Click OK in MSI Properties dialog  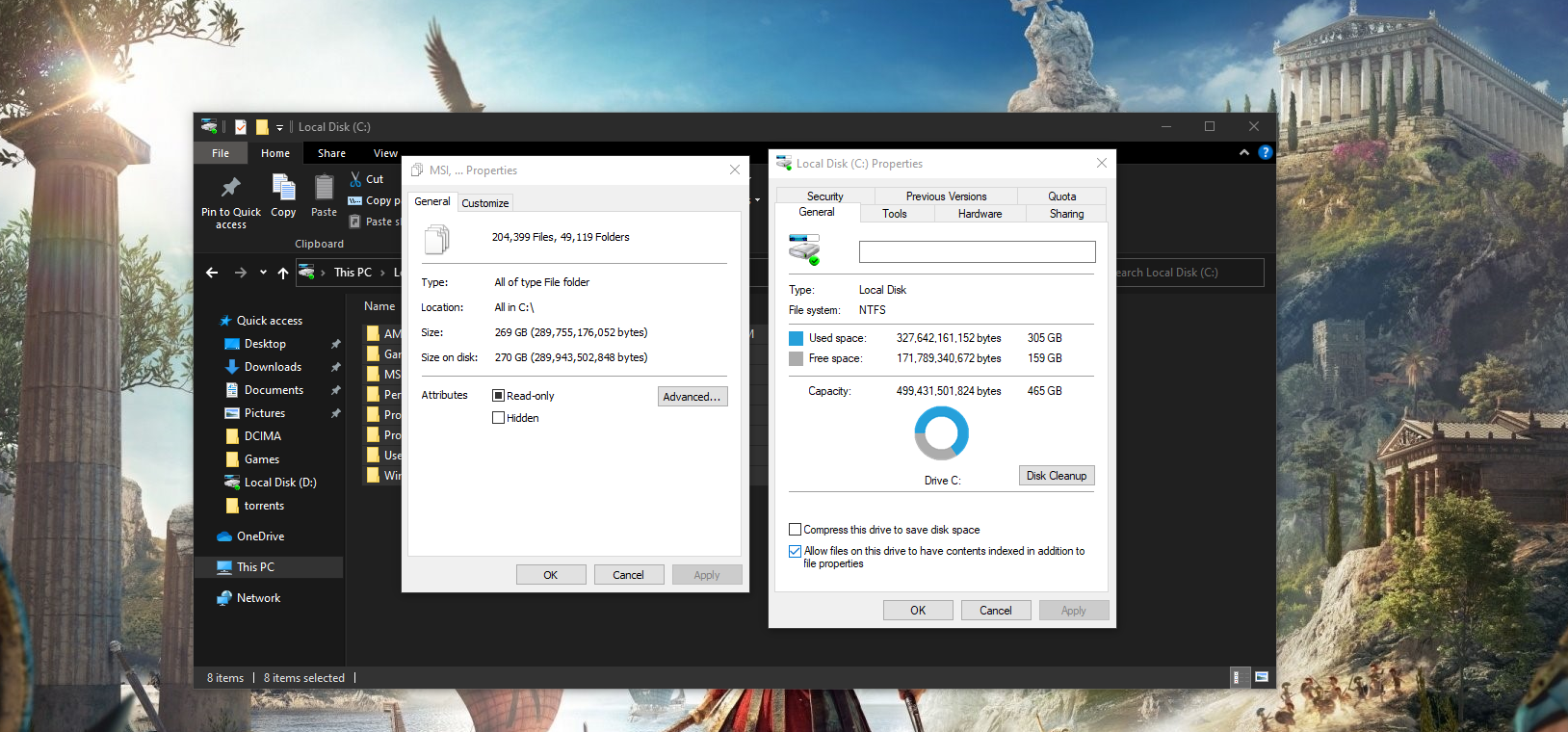click(551, 575)
